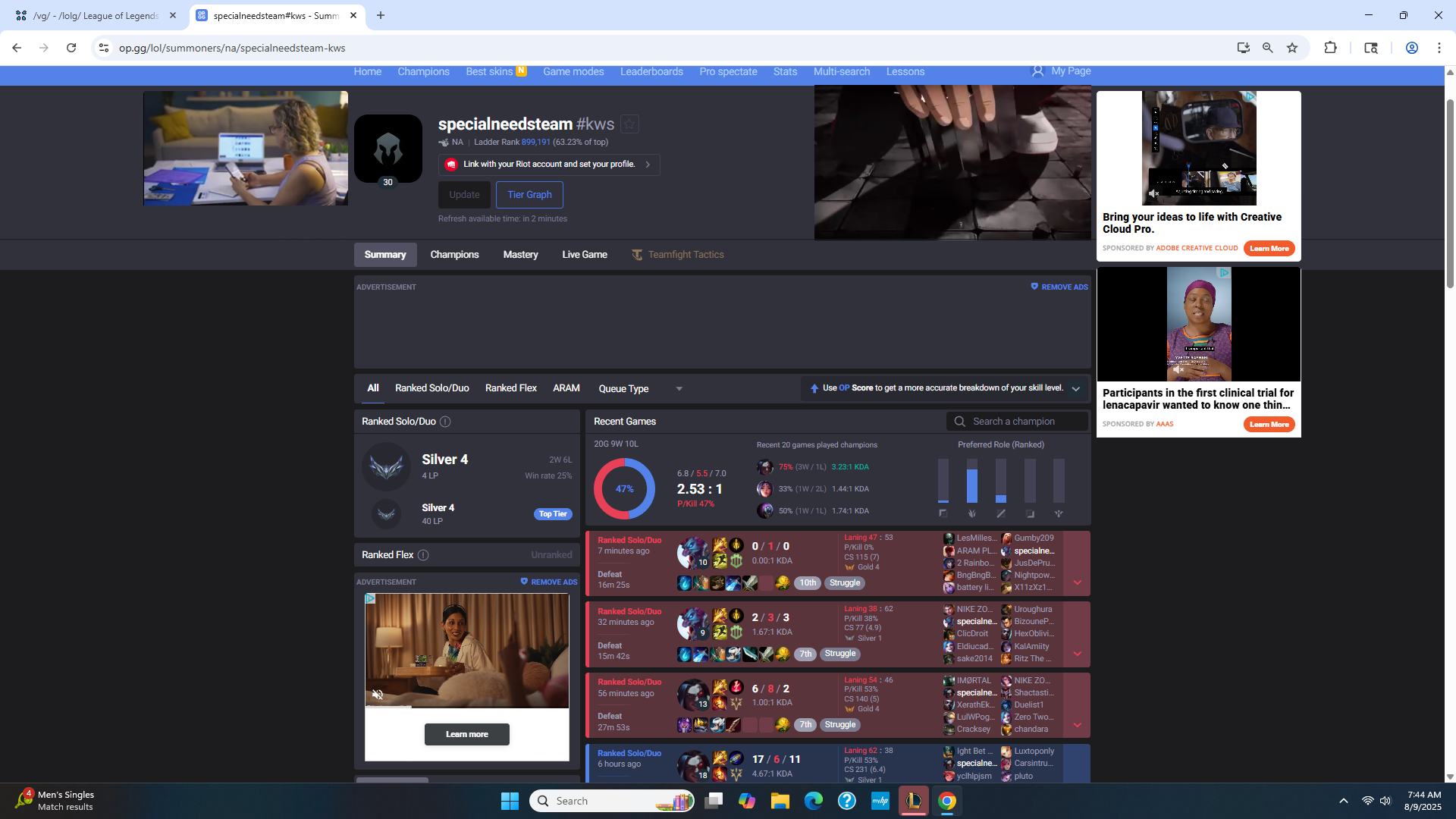Viewport: 1456px width, 819px height.
Task: Select the Ranked Solo/Duo filter tab
Action: pos(432,388)
